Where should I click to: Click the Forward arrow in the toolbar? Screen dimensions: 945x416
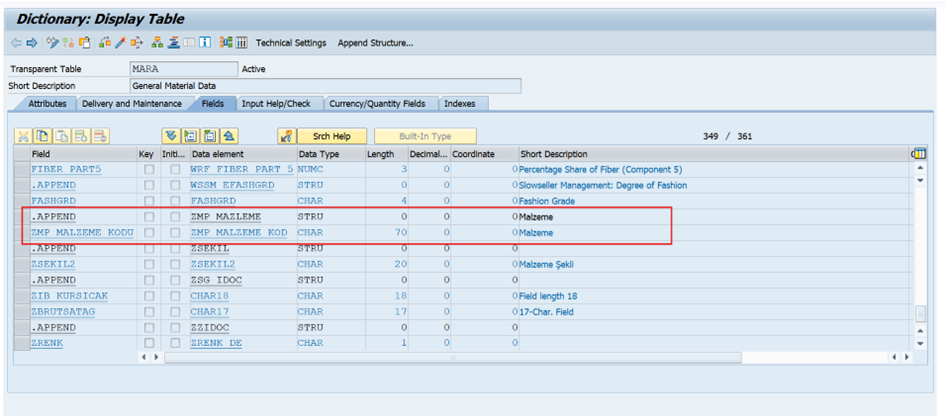pyautogui.click(x=31, y=43)
